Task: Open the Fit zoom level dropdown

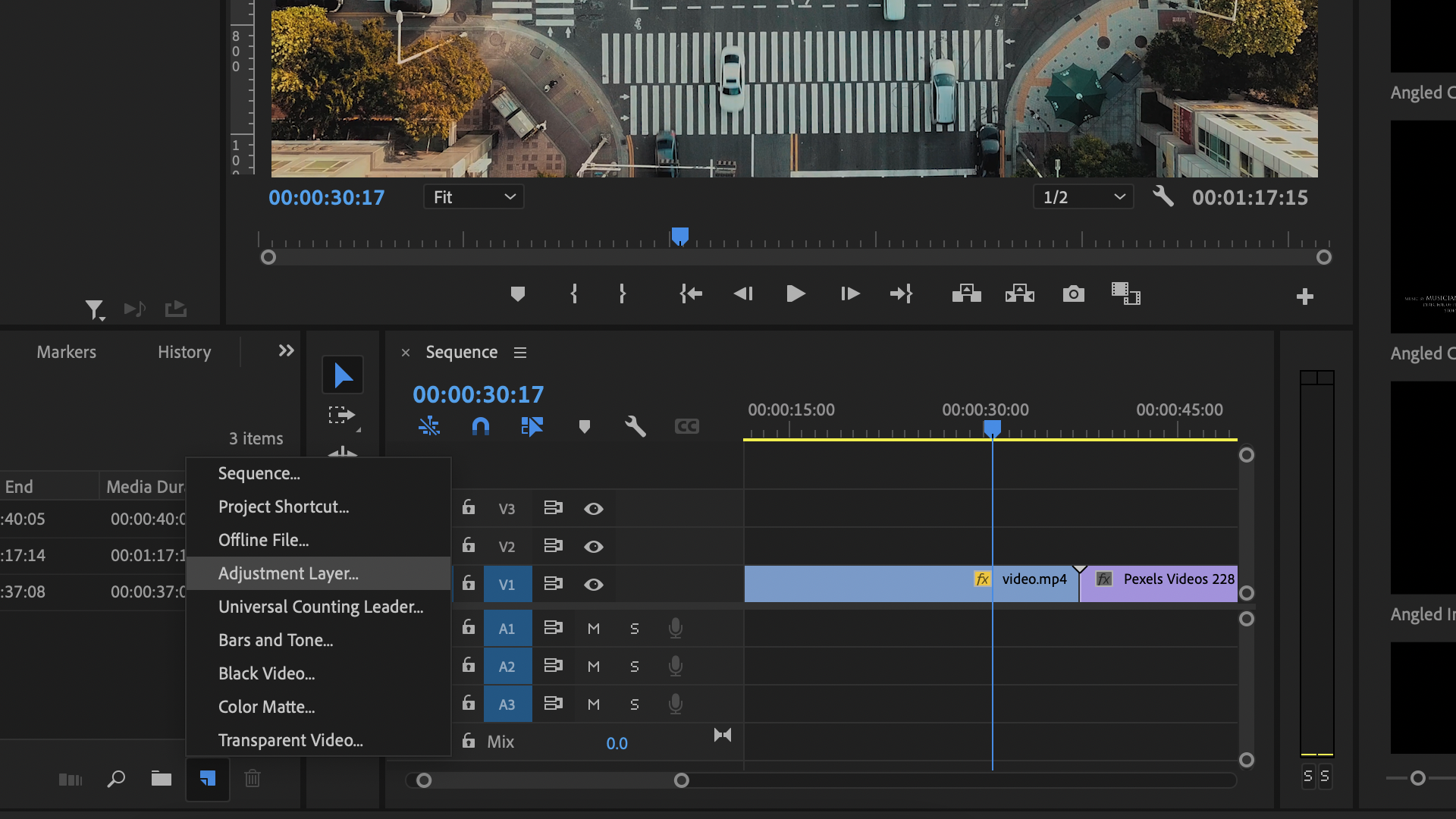Action: (473, 197)
